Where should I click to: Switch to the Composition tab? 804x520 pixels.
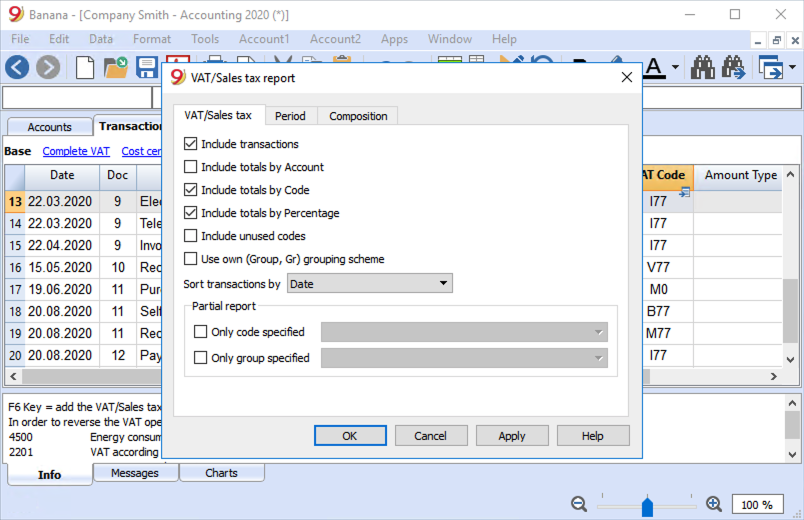pos(358,116)
